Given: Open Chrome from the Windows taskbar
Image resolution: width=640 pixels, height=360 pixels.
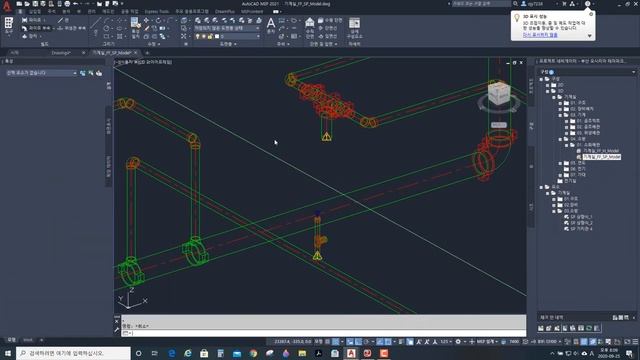Looking at the screenshot, I should click(x=253, y=353).
